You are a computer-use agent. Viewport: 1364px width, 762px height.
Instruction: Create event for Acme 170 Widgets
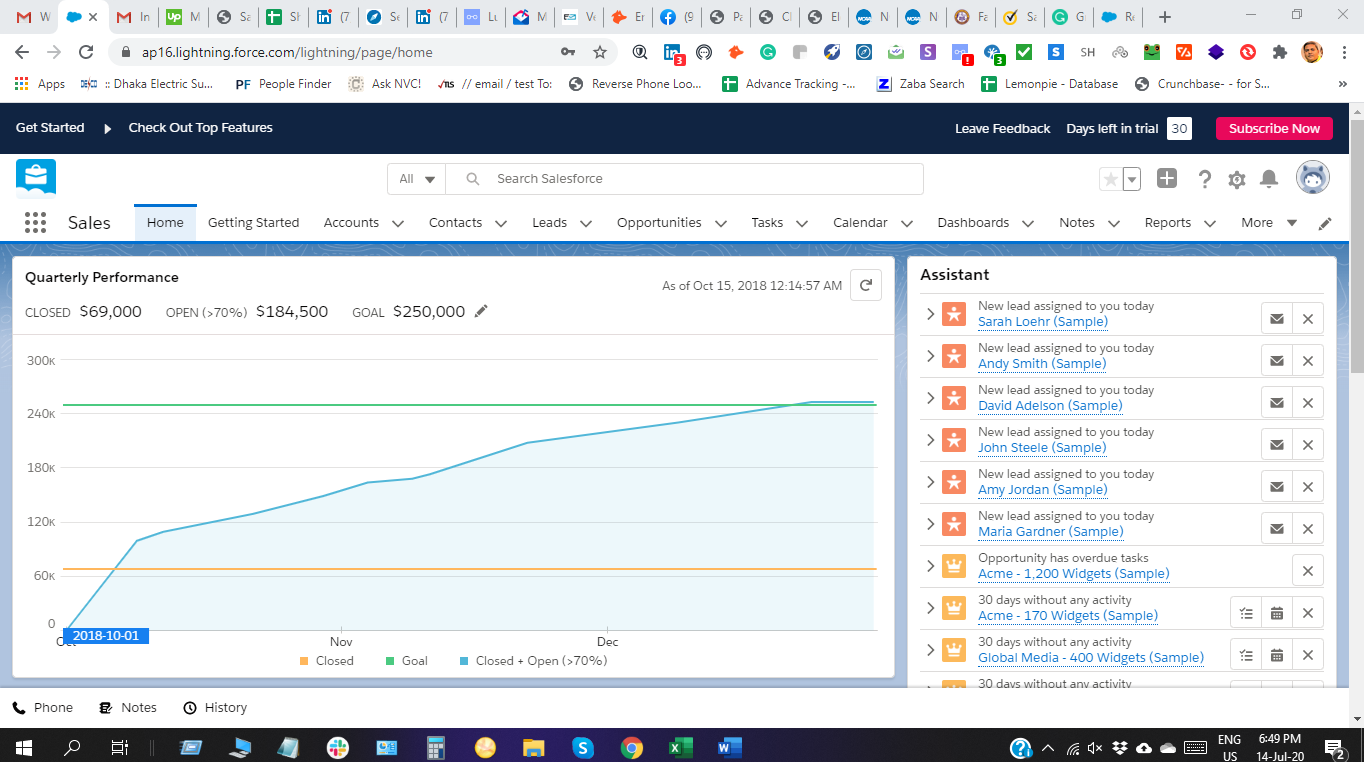click(x=1276, y=613)
